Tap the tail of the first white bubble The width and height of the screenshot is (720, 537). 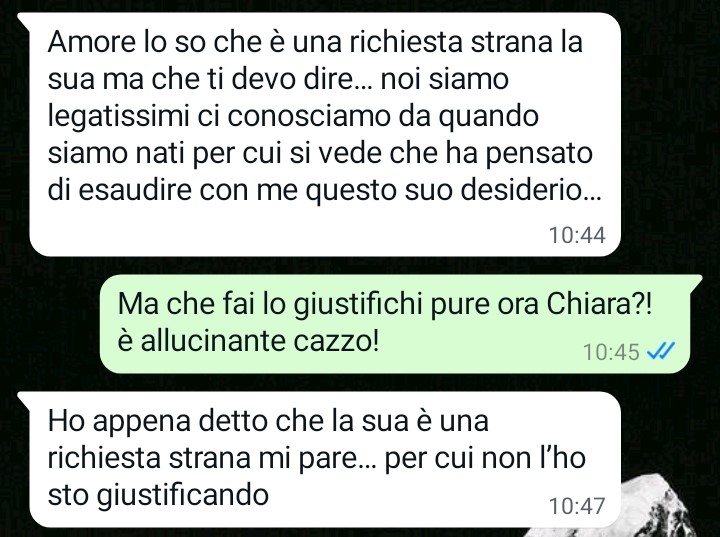point(24,19)
